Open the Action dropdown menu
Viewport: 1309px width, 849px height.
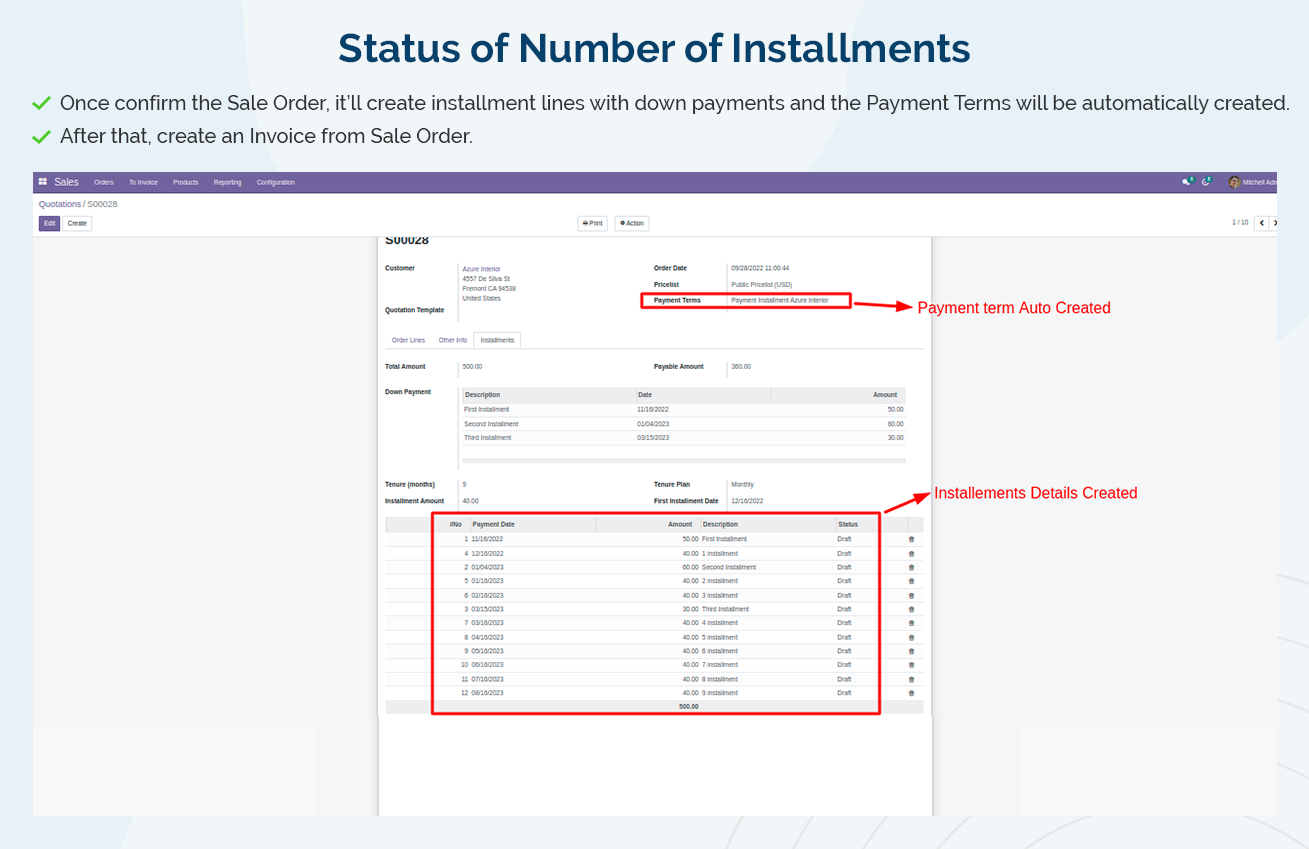pos(632,223)
